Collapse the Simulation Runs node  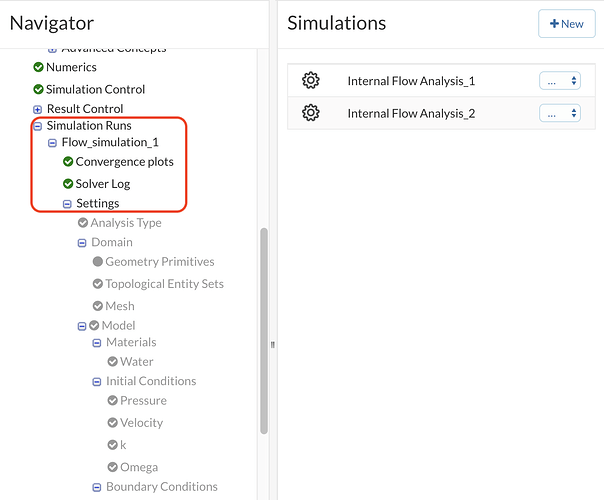coord(38,126)
